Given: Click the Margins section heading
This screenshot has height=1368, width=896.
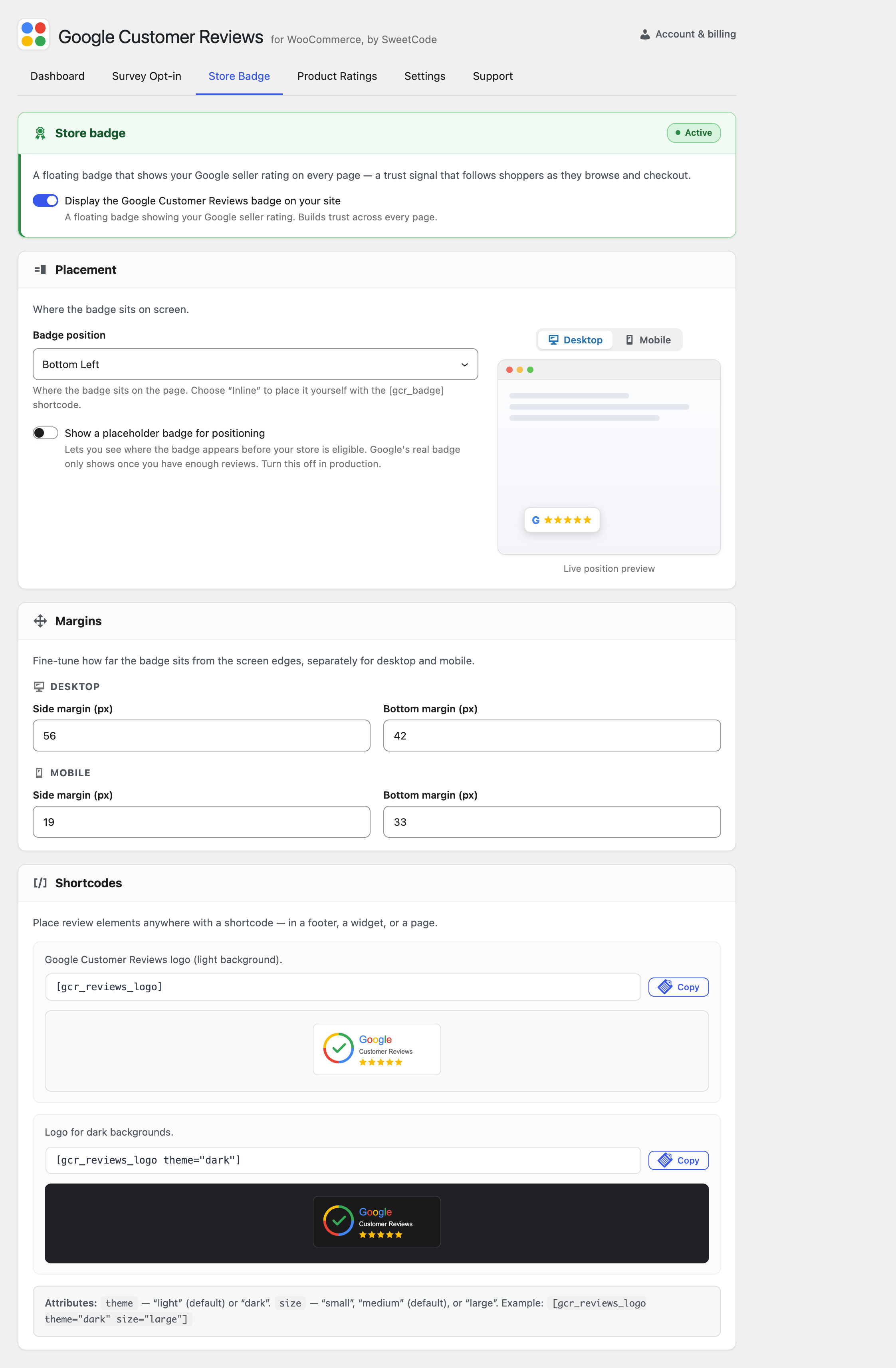Looking at the screenshot, I should pyautogui.click(x=78, y=621).
